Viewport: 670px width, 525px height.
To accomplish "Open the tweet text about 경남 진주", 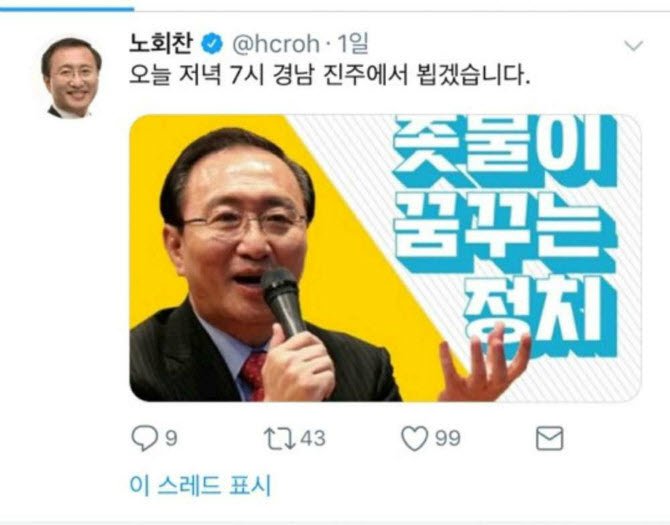I will click(329, 76).
